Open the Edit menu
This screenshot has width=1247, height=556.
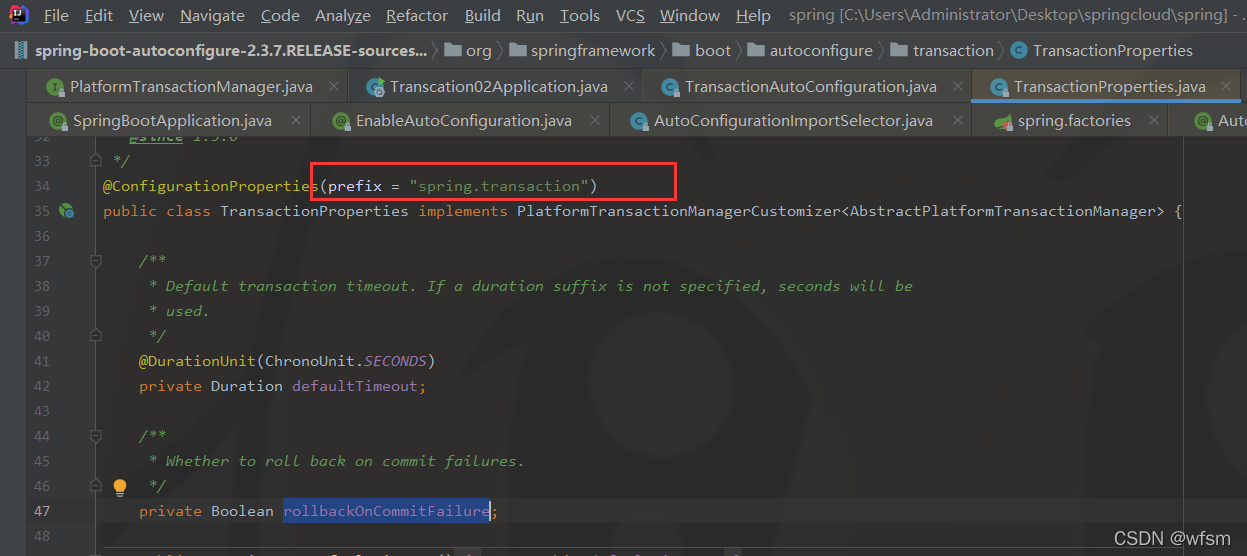[99, 16]
